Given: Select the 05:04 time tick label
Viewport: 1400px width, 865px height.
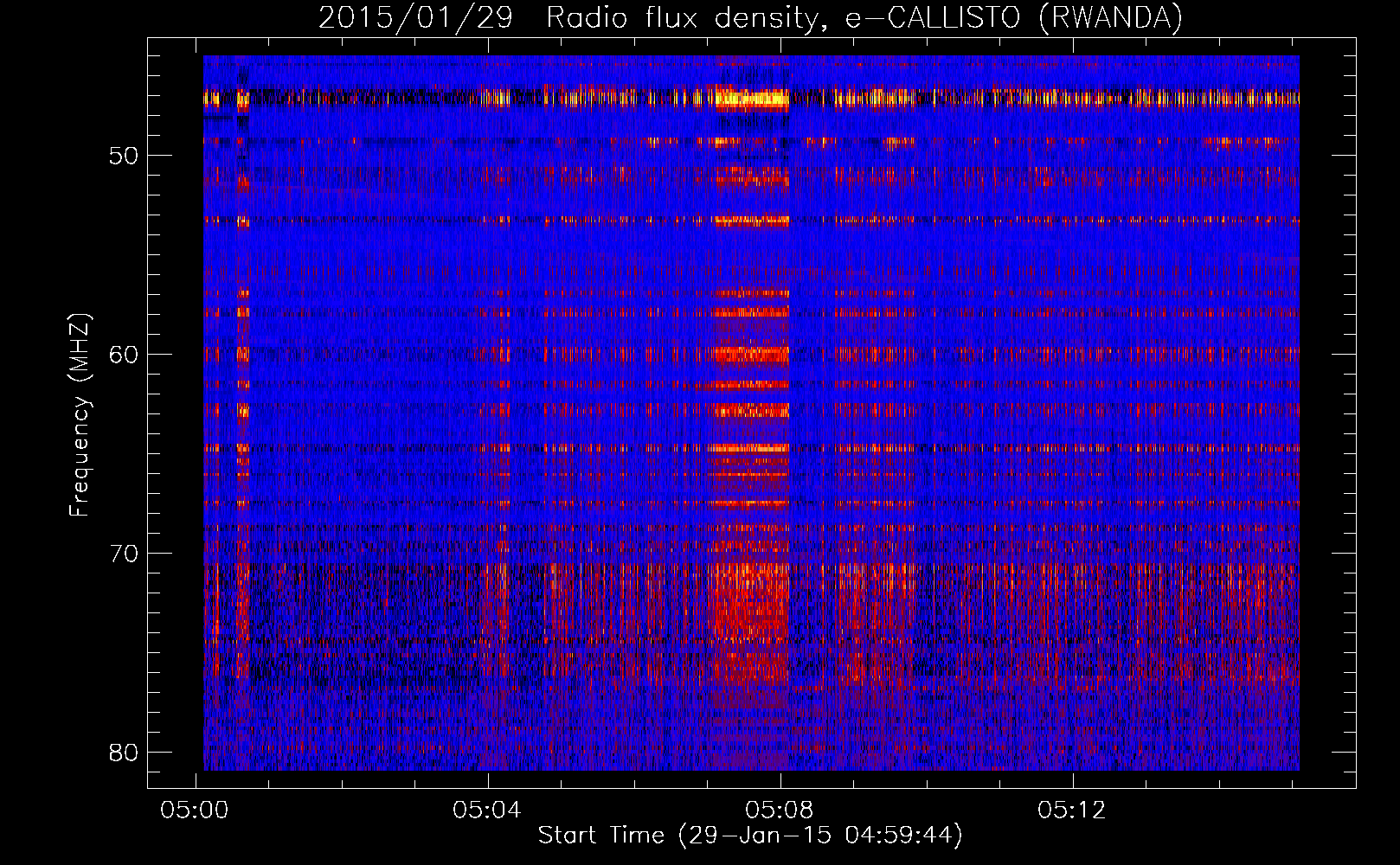Looking at the screenshot, I should point(487,810).
